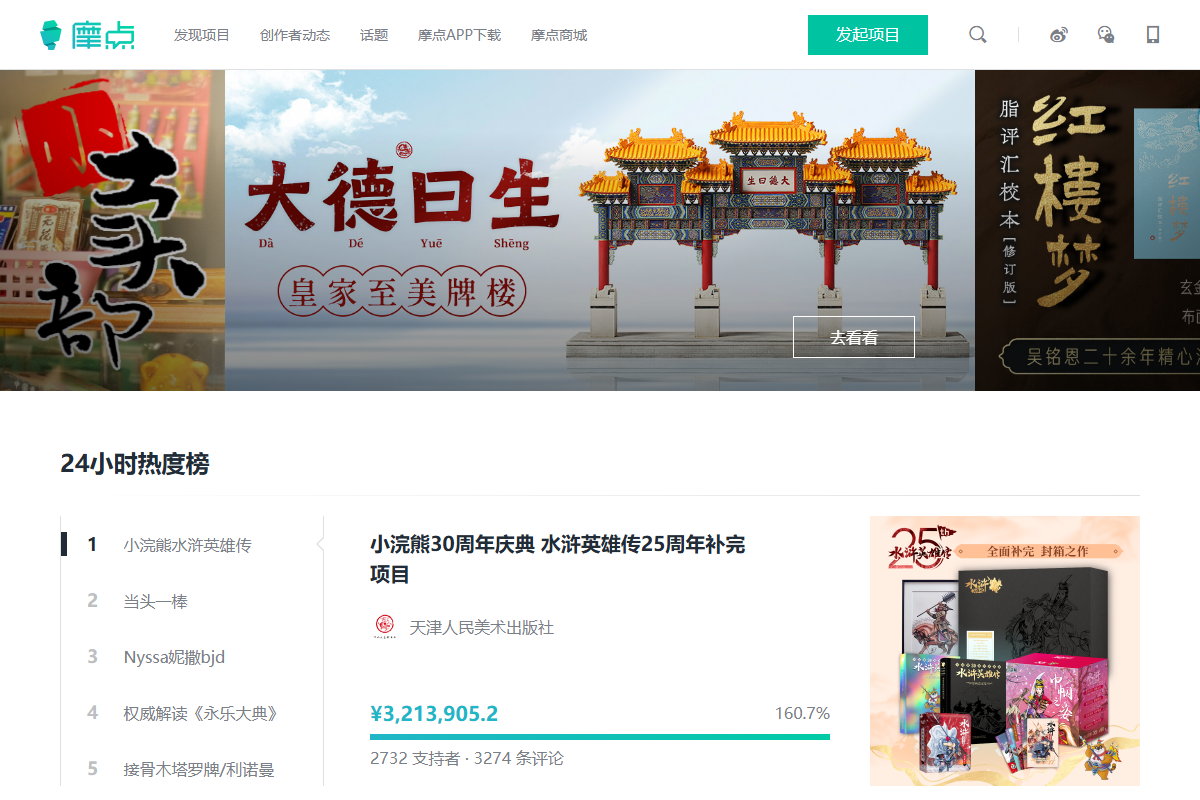This screenshot has width=1200, height=800.
Task: Open the WeChat icon in the header
Action: pyautogui.click(x=1105, y=34)
